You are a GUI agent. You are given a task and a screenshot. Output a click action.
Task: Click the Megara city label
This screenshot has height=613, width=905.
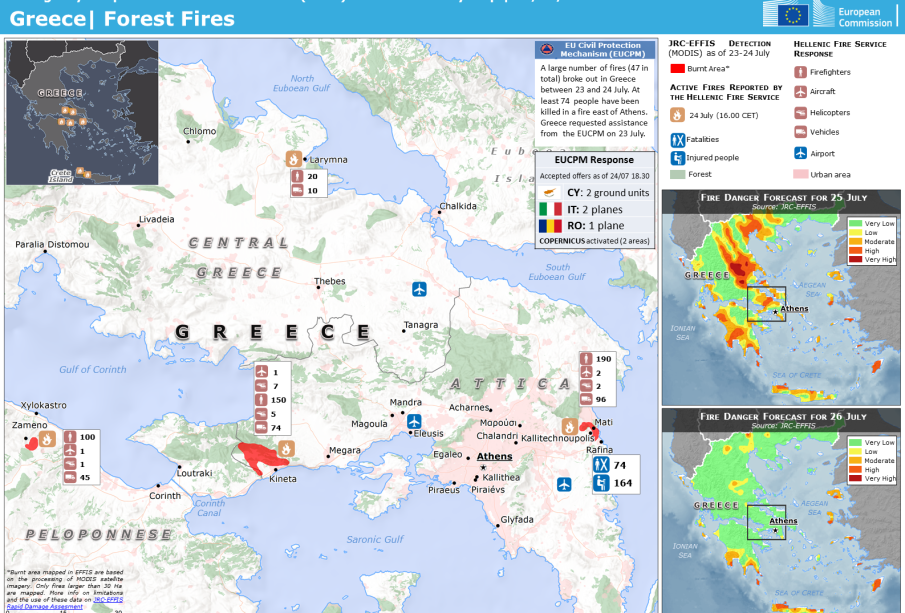(345, 450)
